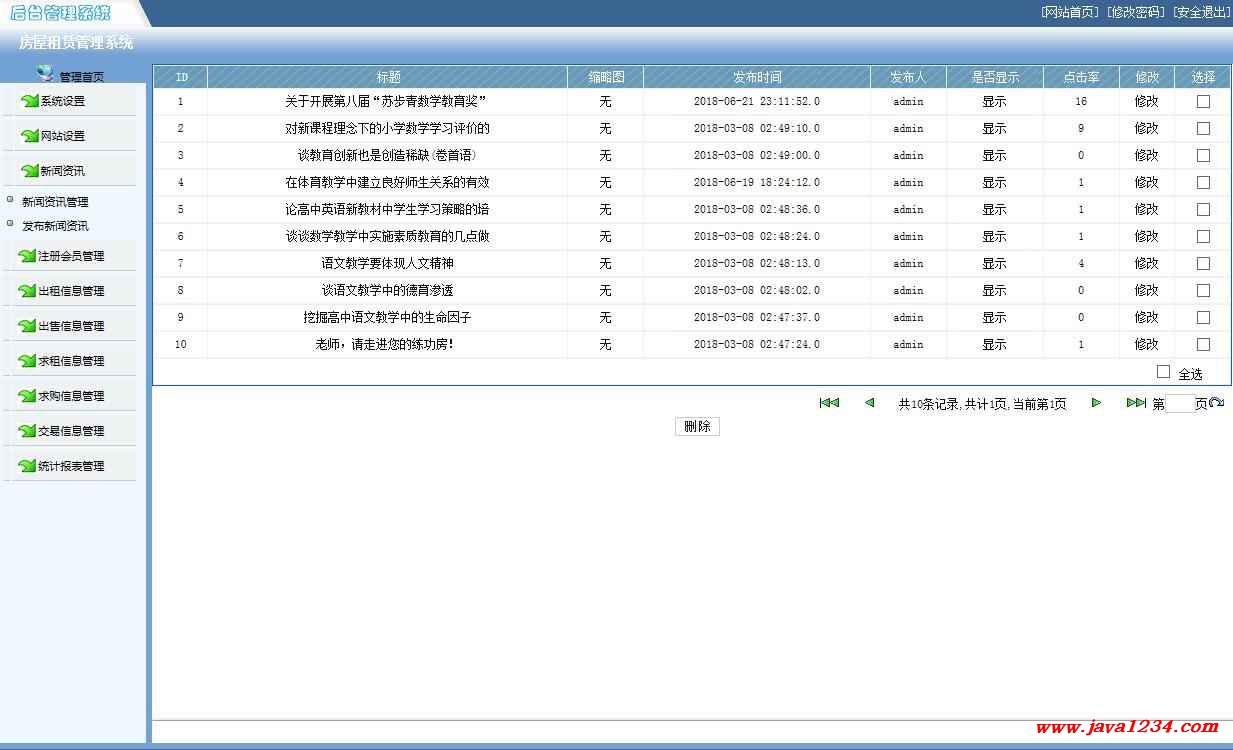Expand the 注册会员管理 sidebar menu
The width and height of the screenshot is (1233, 750).
(70, 256)
